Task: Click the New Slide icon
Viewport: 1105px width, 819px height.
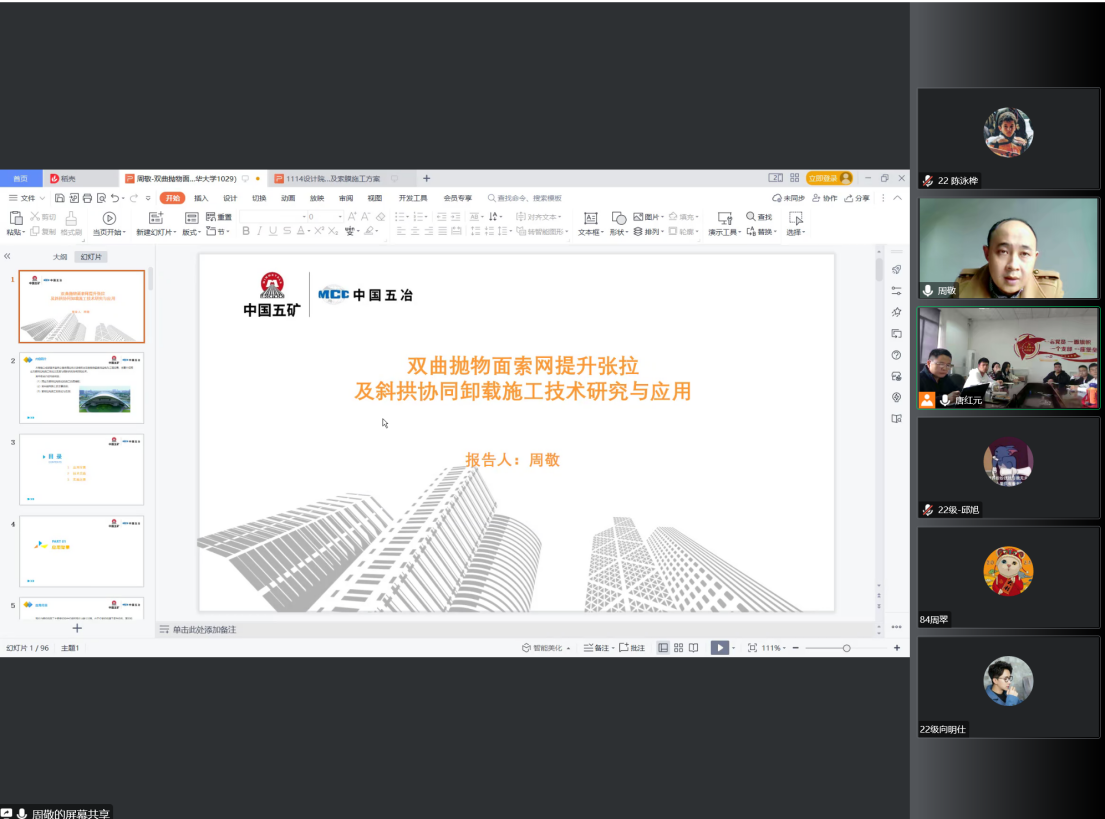Action: 156,218
